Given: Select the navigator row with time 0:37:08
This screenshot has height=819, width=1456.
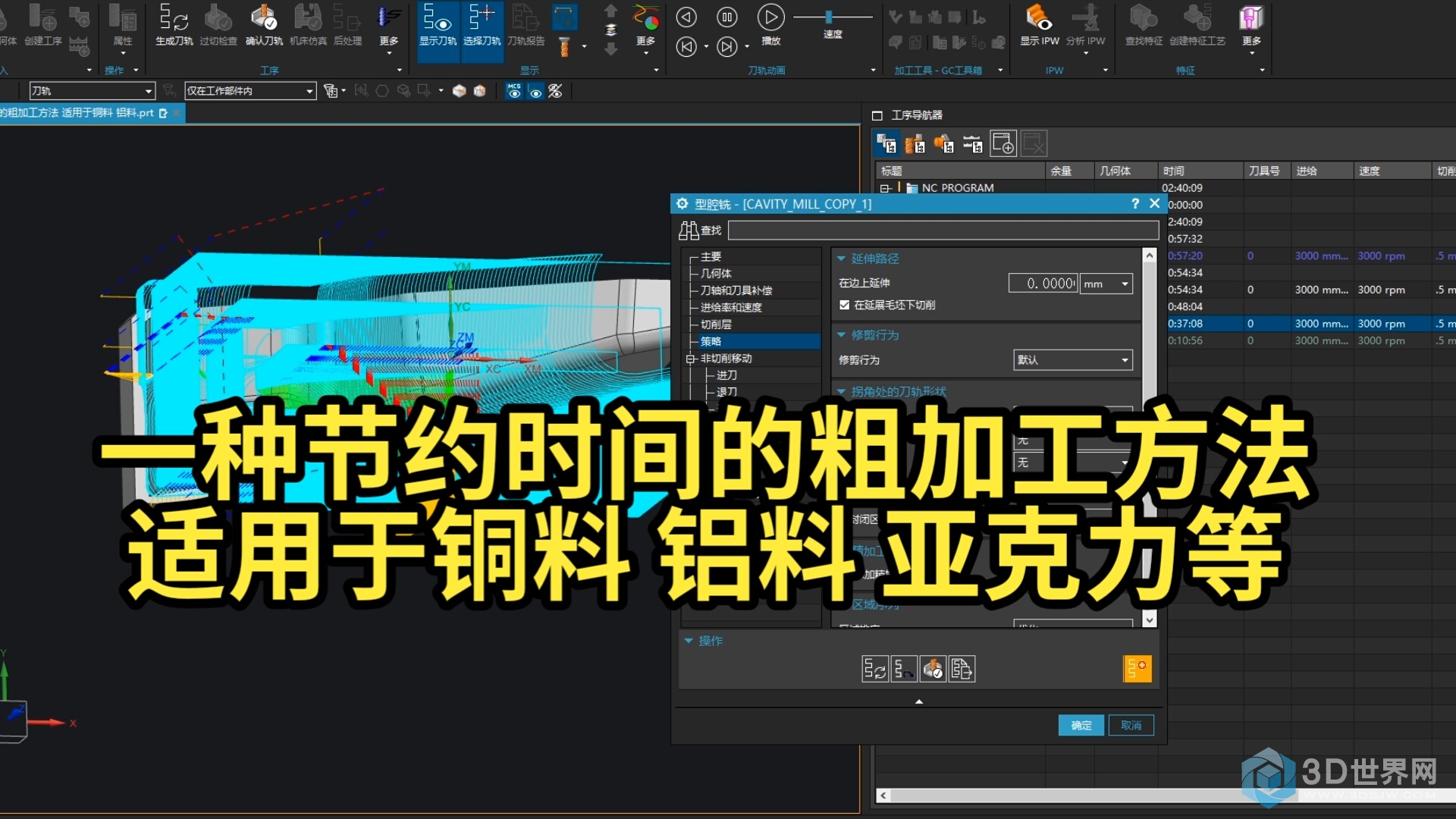Looking at the screenshot, I should (1310, 324).
